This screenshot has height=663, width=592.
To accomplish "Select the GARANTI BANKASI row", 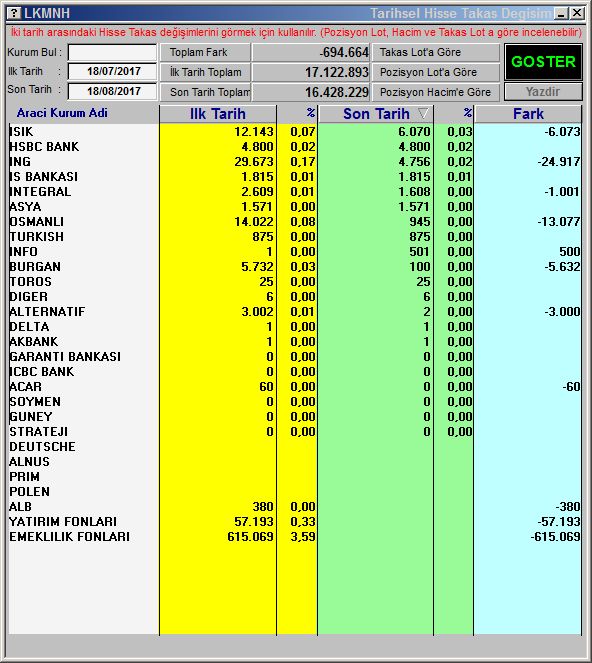I will (x=295, y=356).
